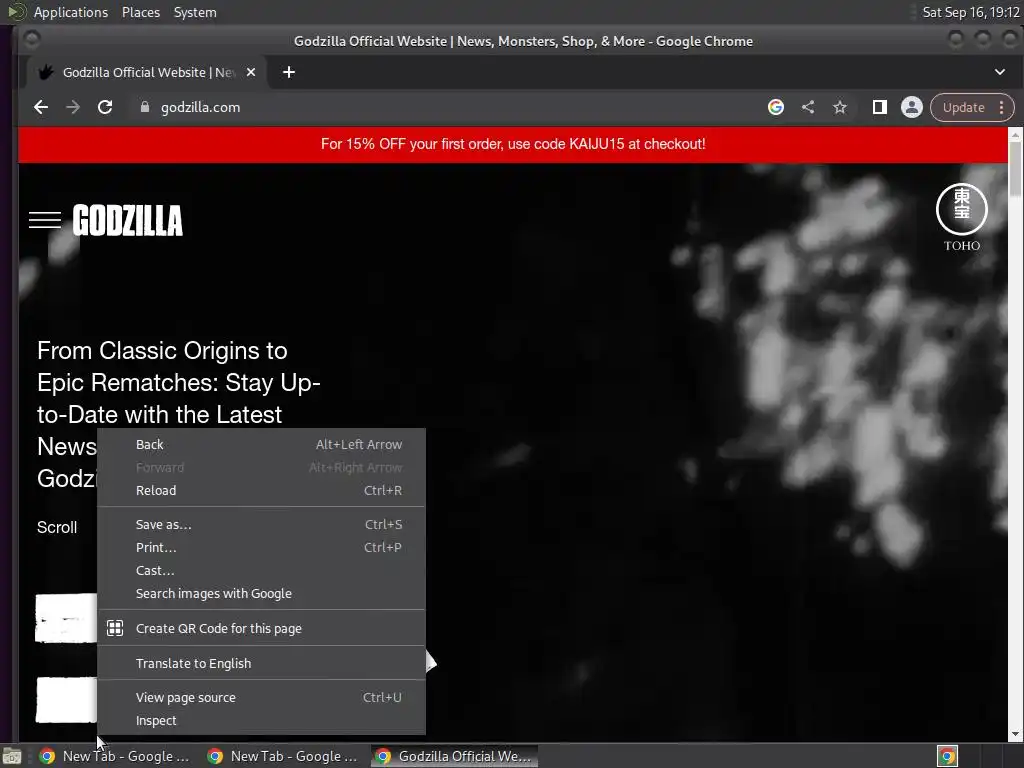Select Save as... in the context menu
Image resolution: width=1024 pixels, height=768 pixels.
(x=261, y=524)
